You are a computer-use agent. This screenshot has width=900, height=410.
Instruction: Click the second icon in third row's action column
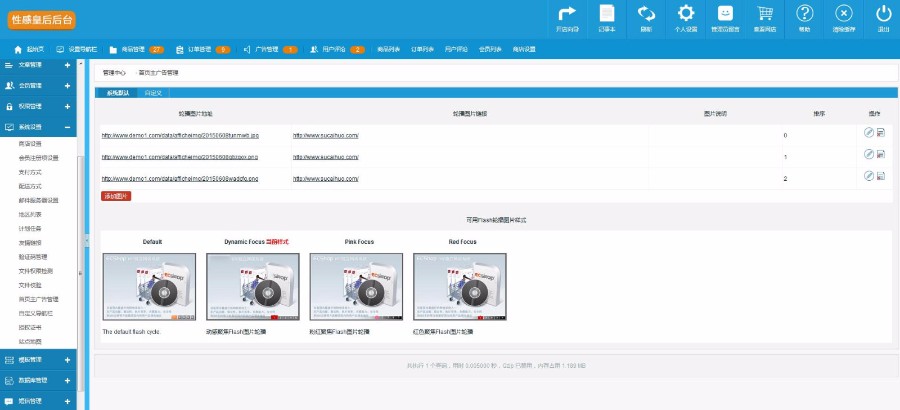pos(880,177)
